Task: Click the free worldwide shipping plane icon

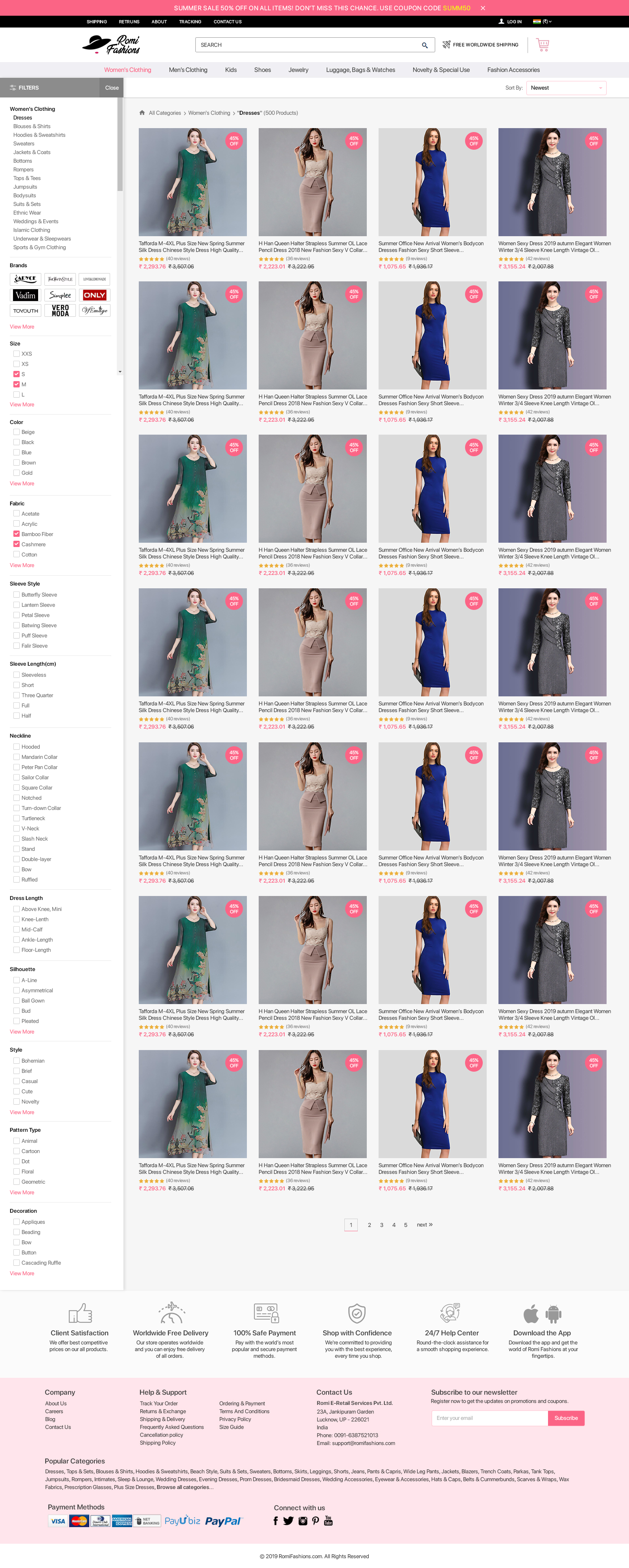Action: (x=446, y=44)
